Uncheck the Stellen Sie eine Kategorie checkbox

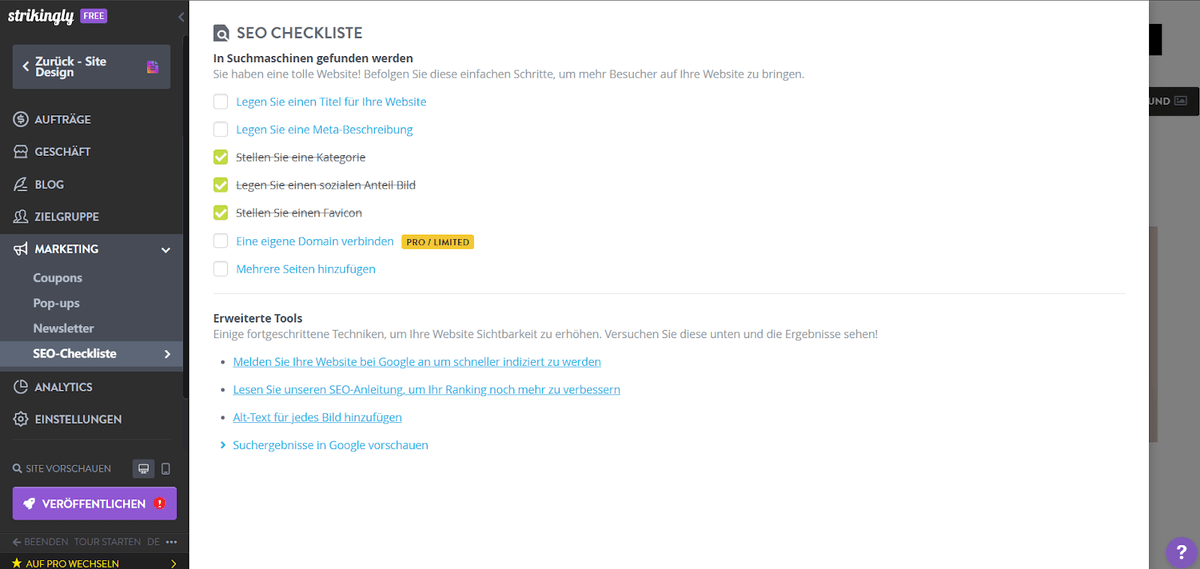pyautogui.click(x=220, y=157)
